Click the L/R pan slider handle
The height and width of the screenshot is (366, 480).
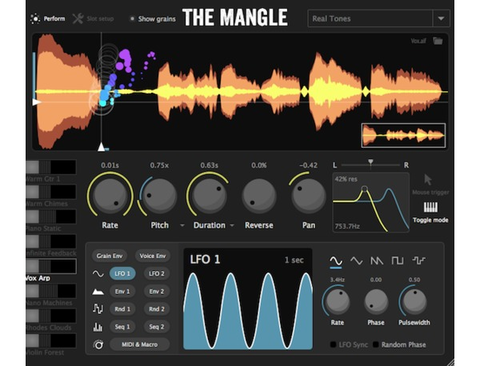370,162
